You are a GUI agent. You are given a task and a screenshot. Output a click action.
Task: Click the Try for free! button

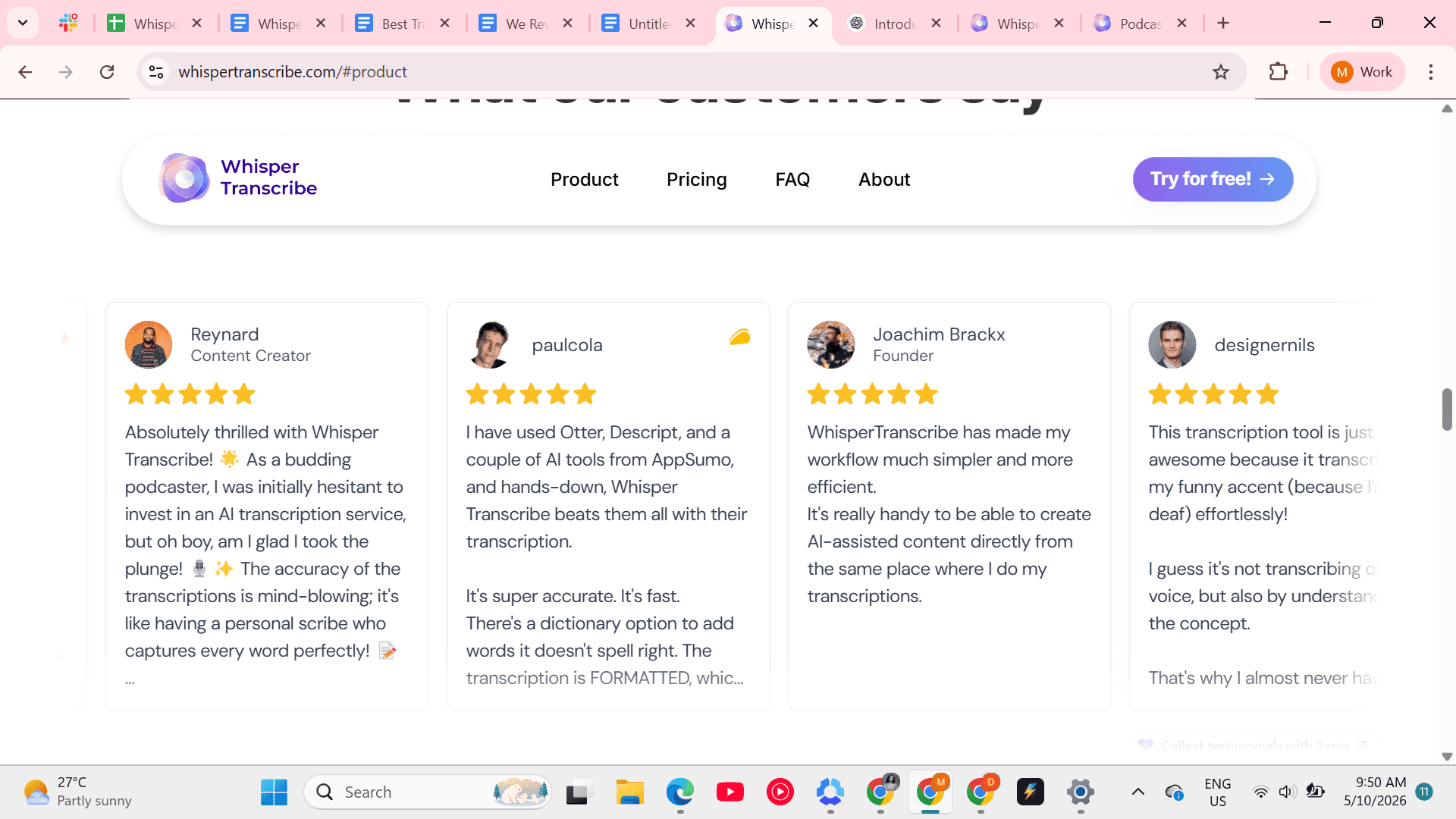click(x=1213, y=179)
